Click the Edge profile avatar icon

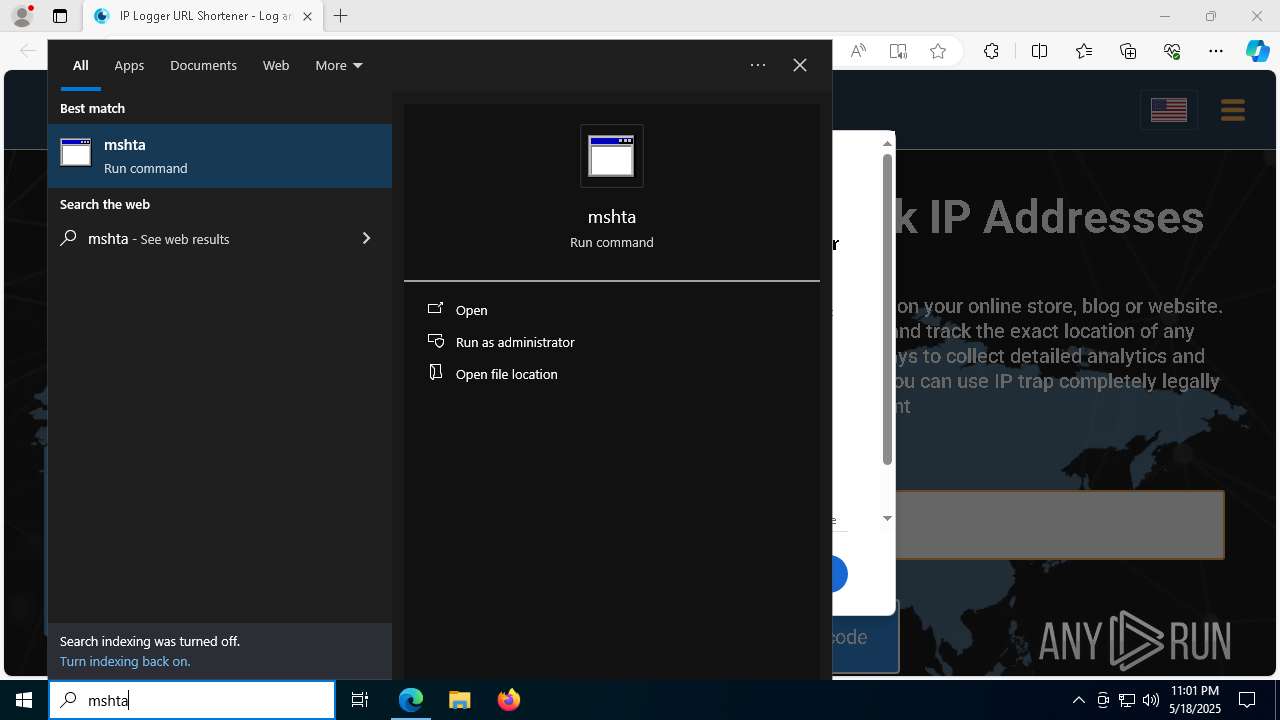pyautogui.click(x=22, y=16)
